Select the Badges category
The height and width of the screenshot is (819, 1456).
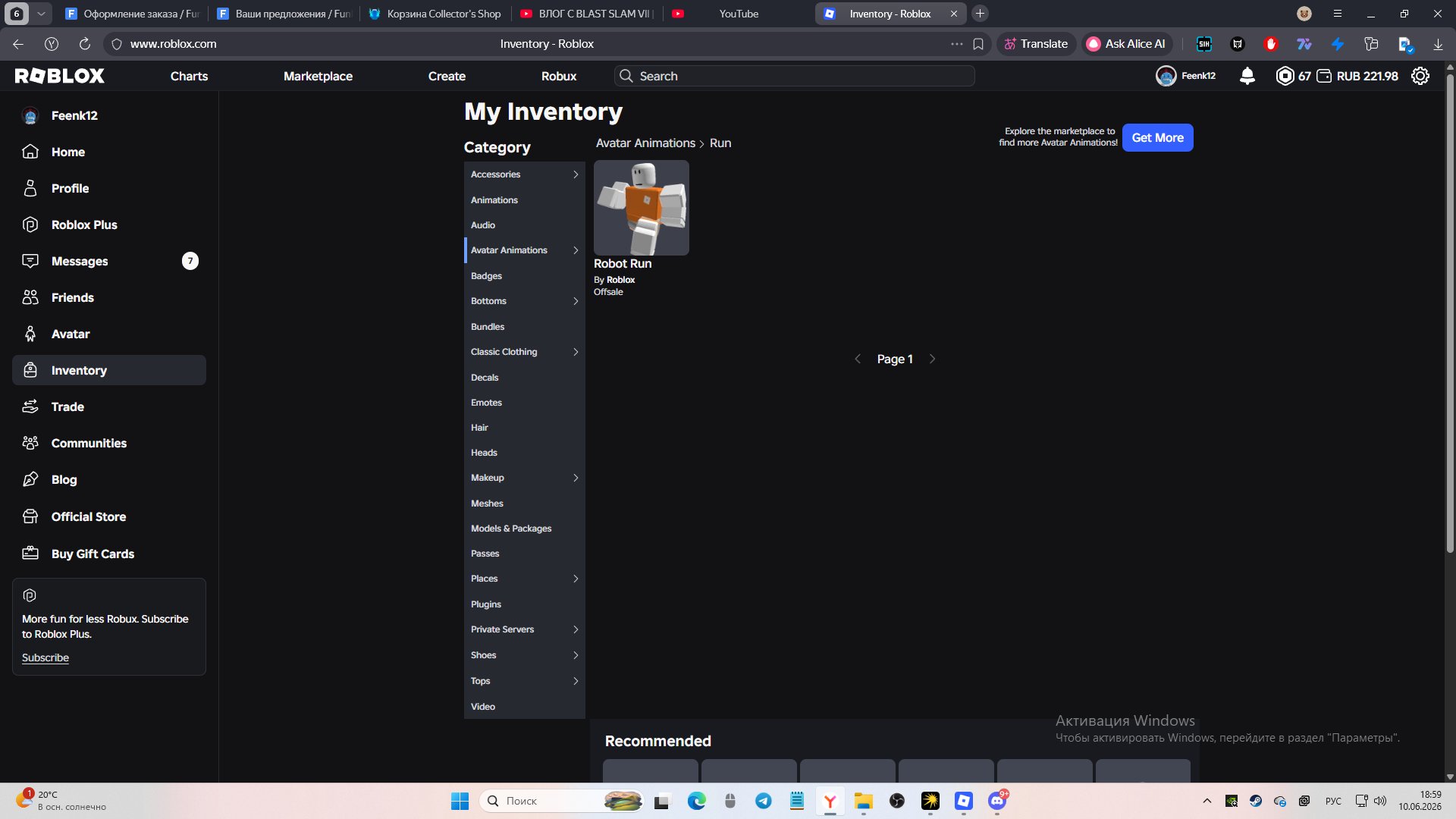pos(525,276)
